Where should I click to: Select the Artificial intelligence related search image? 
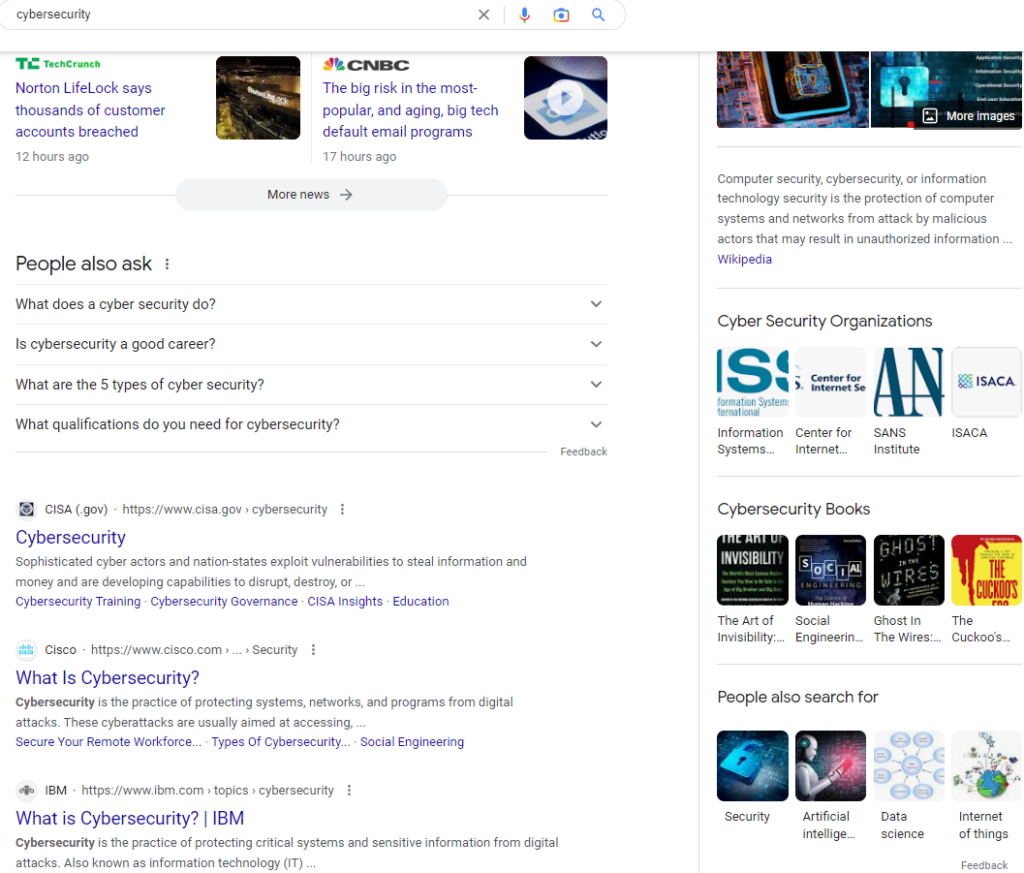tap(831, 766)
